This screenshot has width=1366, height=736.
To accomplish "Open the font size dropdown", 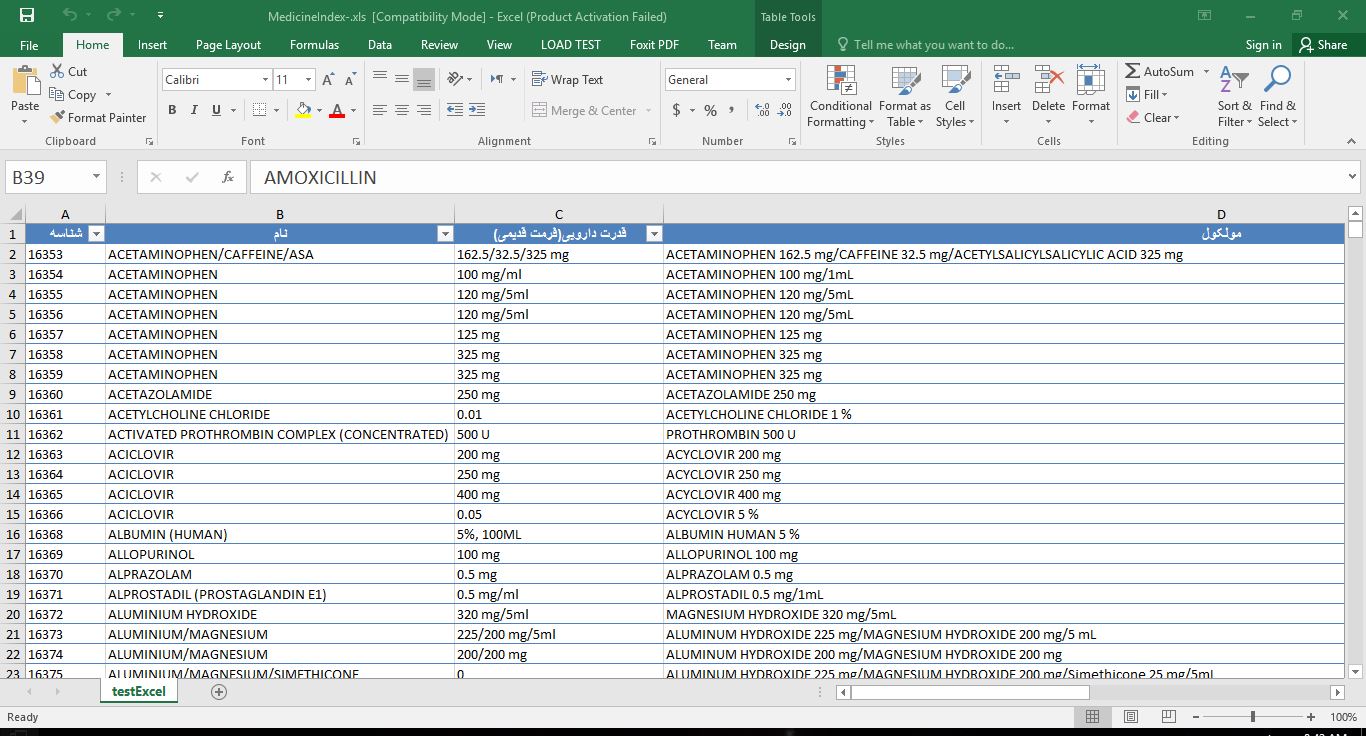I will pos(308,80).
